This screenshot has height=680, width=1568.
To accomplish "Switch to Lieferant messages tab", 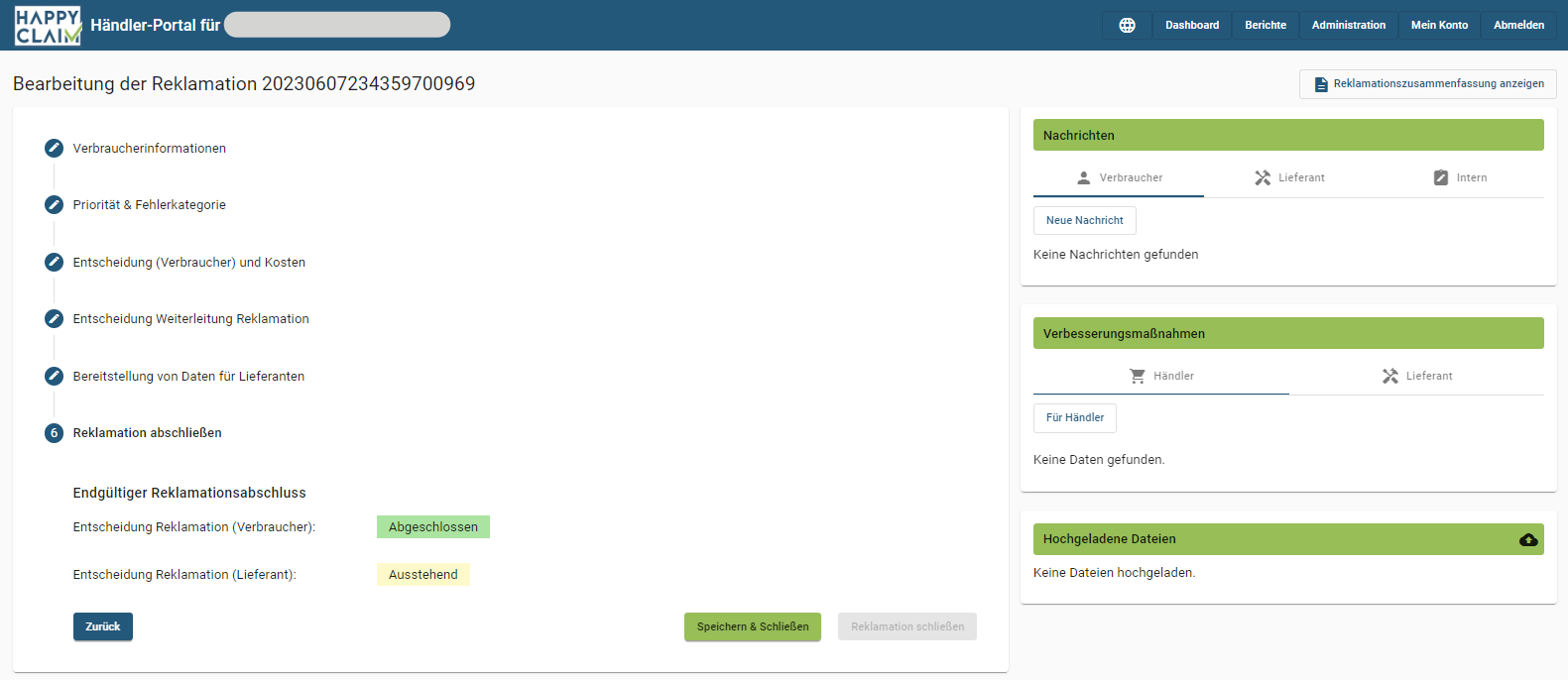I will (1288, 178).
